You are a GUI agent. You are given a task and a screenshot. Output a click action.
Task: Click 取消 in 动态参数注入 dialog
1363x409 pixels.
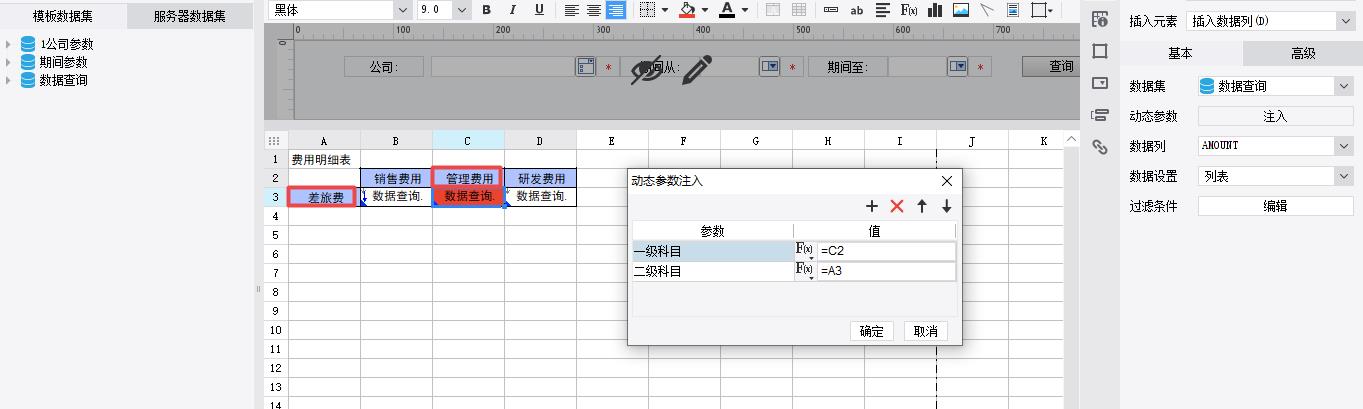tap(925, 331)
